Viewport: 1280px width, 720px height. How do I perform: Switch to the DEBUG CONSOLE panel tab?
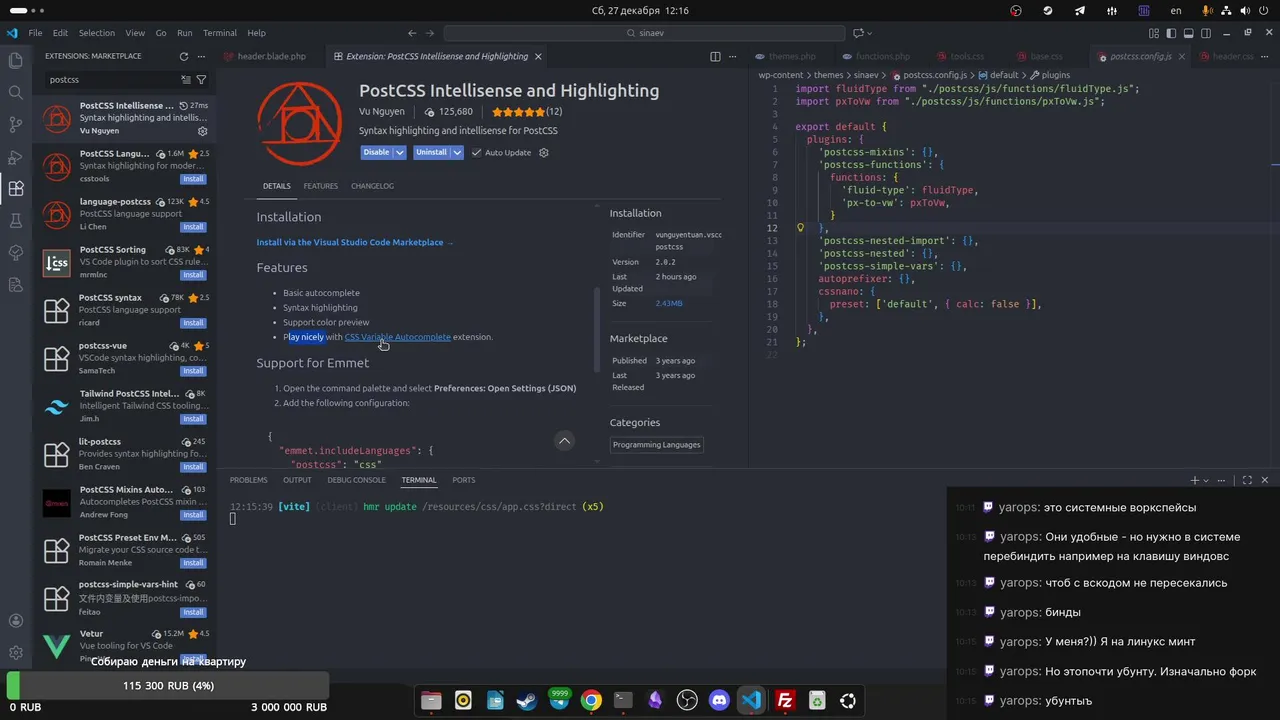pyautogui.click(x=356, y=480)
